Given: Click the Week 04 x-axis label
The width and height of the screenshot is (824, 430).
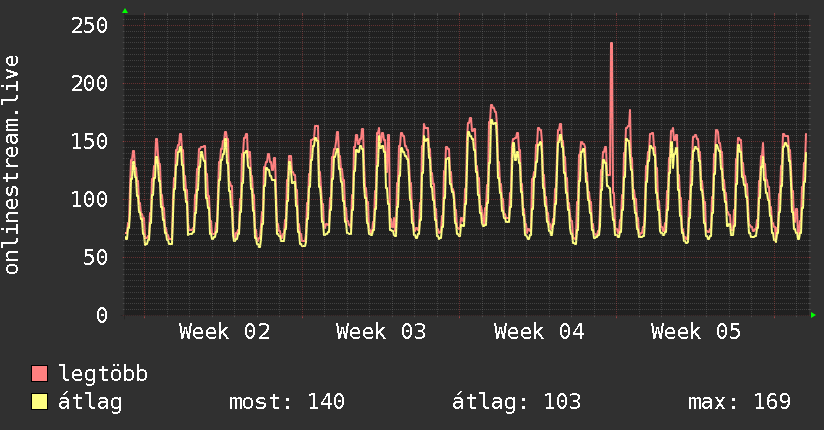Looking at the screenshot, I should tap(539, 332).
